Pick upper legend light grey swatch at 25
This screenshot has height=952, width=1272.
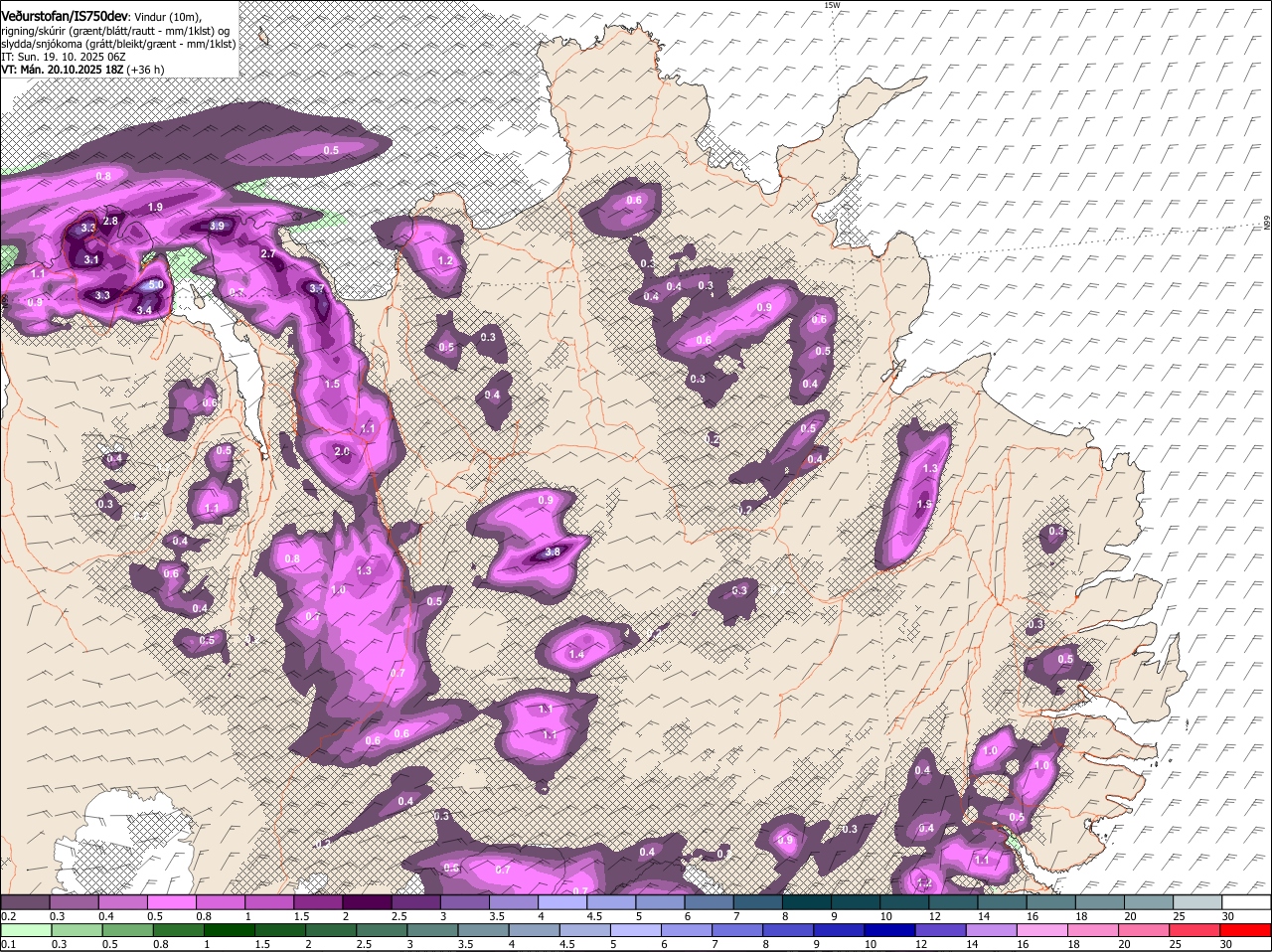pos(1197,901)
